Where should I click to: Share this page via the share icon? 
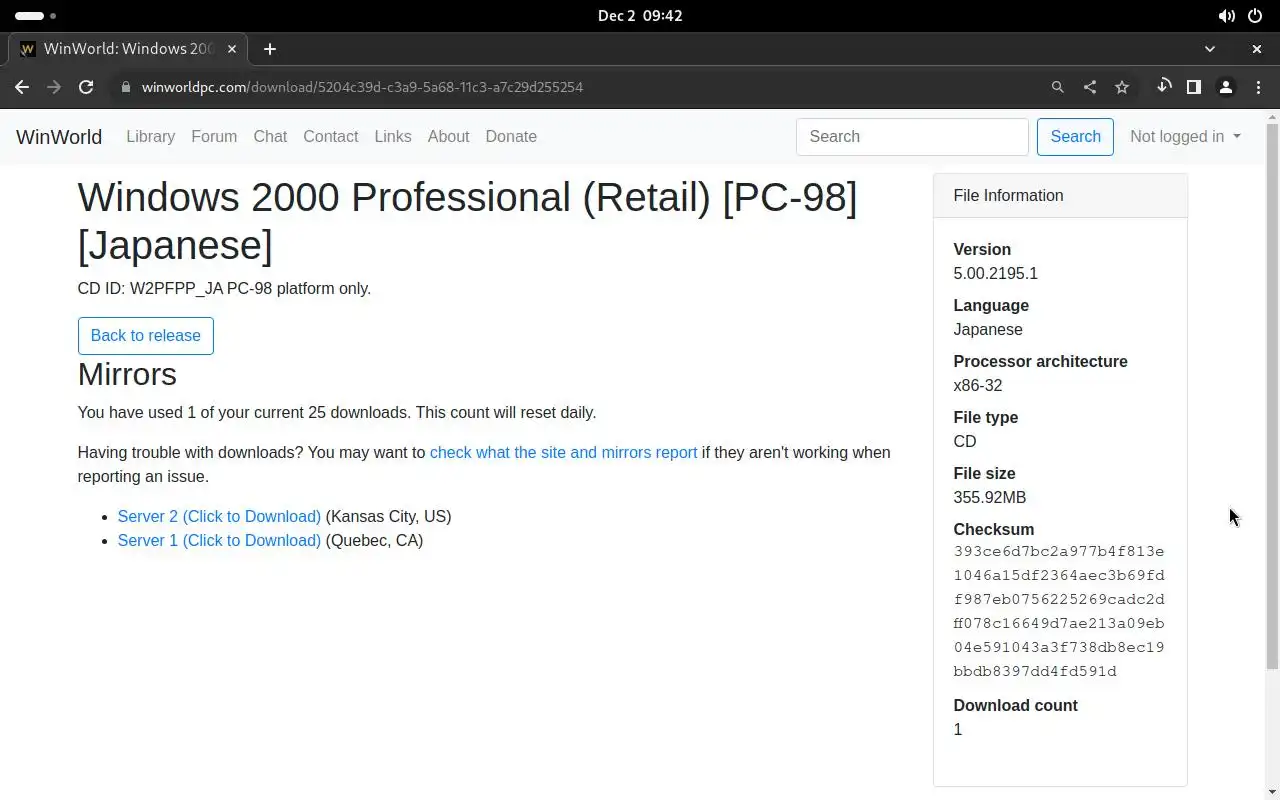pyautogui.click(x=1089, y=87)
